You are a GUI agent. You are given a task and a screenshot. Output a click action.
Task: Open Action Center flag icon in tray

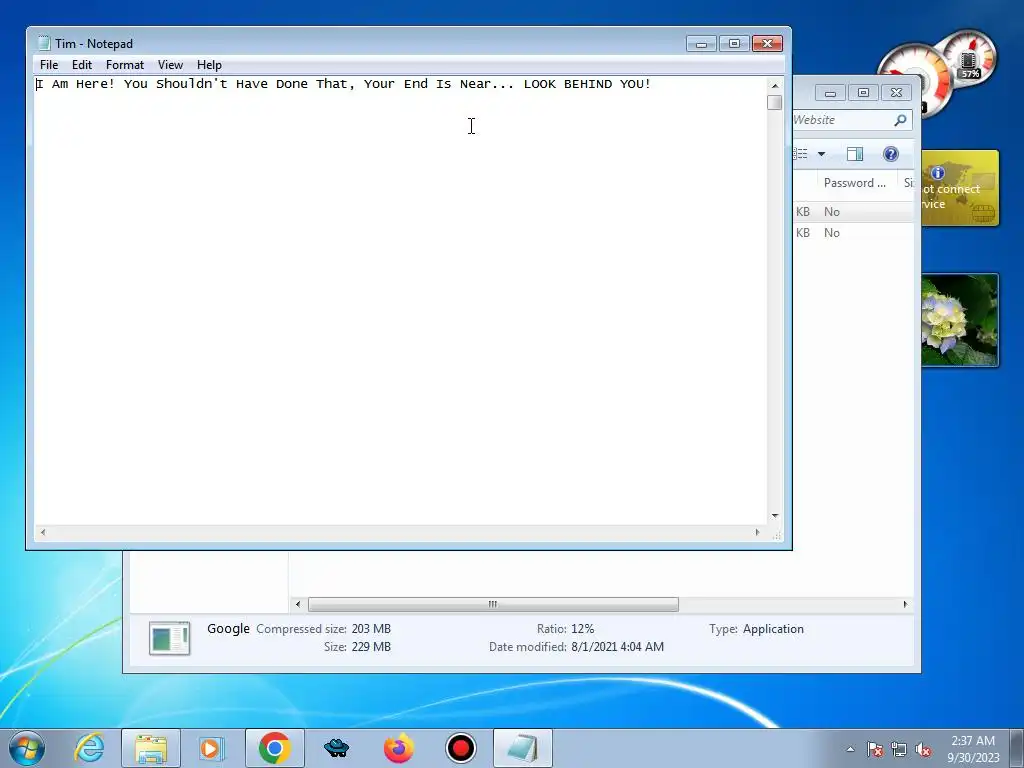[875, 749]
